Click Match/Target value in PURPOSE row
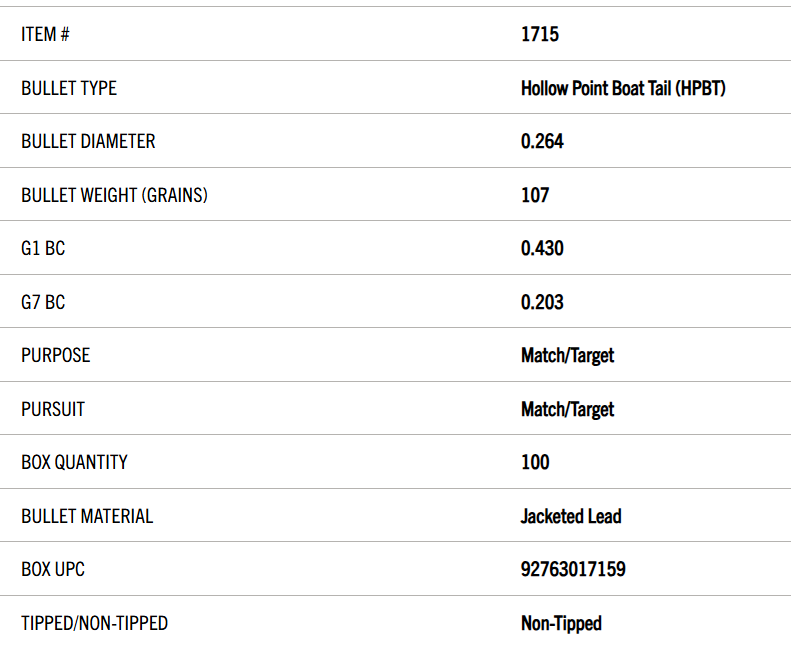The image size is (791, 657). coord(568,356)
